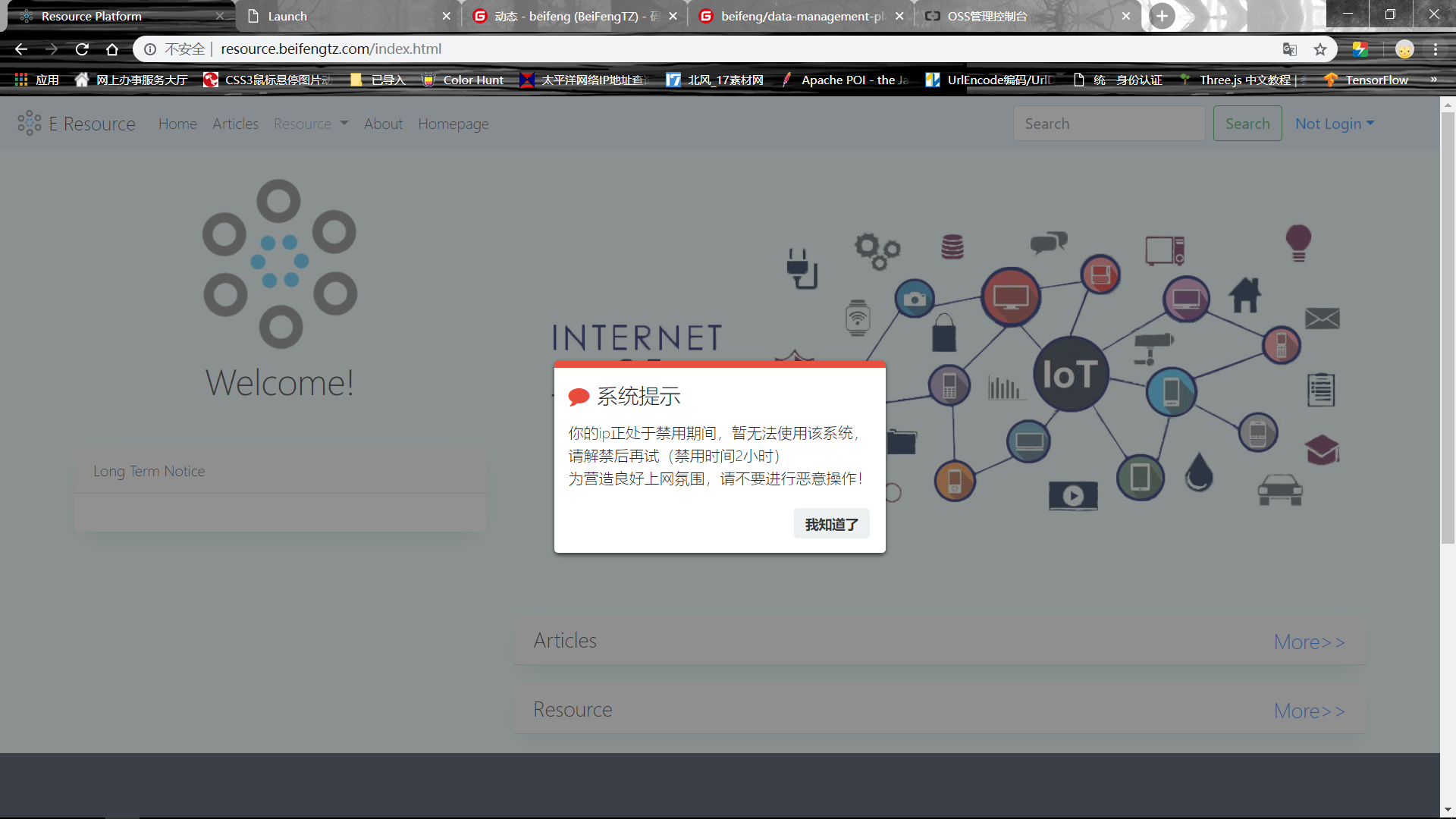Click the lightning extension icon near address bar
The height and width of the screenshot is (819, 1456).
coord(1361,49)
